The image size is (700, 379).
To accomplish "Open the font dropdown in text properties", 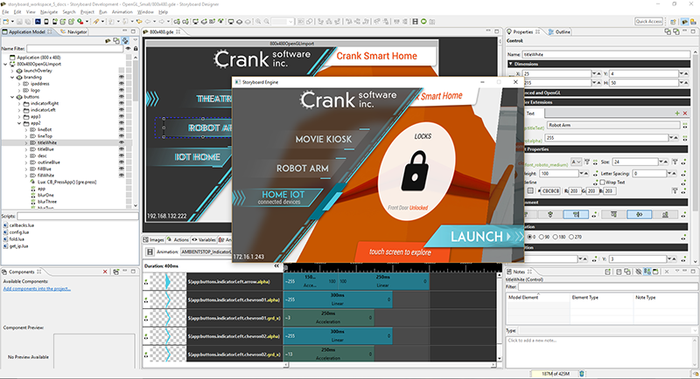I will point(576,162).
